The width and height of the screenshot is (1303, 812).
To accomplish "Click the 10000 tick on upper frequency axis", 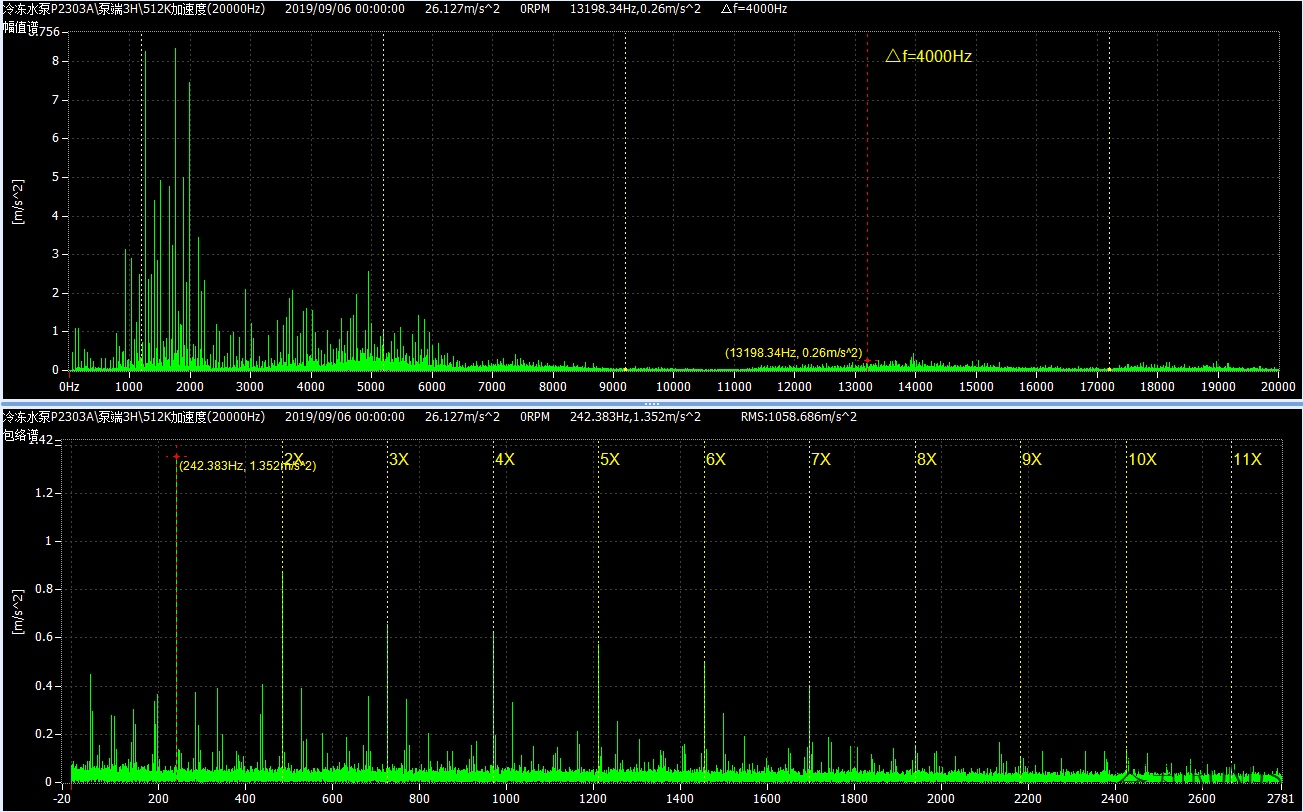I will point(673,386).
